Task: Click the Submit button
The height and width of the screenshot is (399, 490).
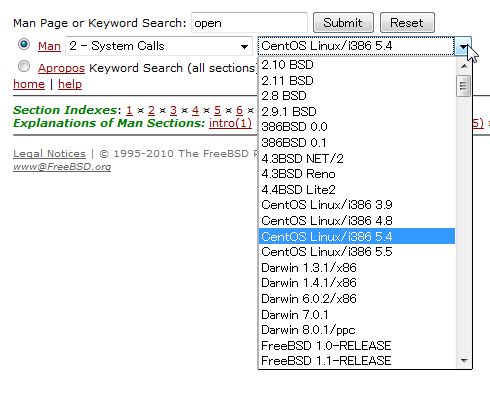Action: pos(343,23)
